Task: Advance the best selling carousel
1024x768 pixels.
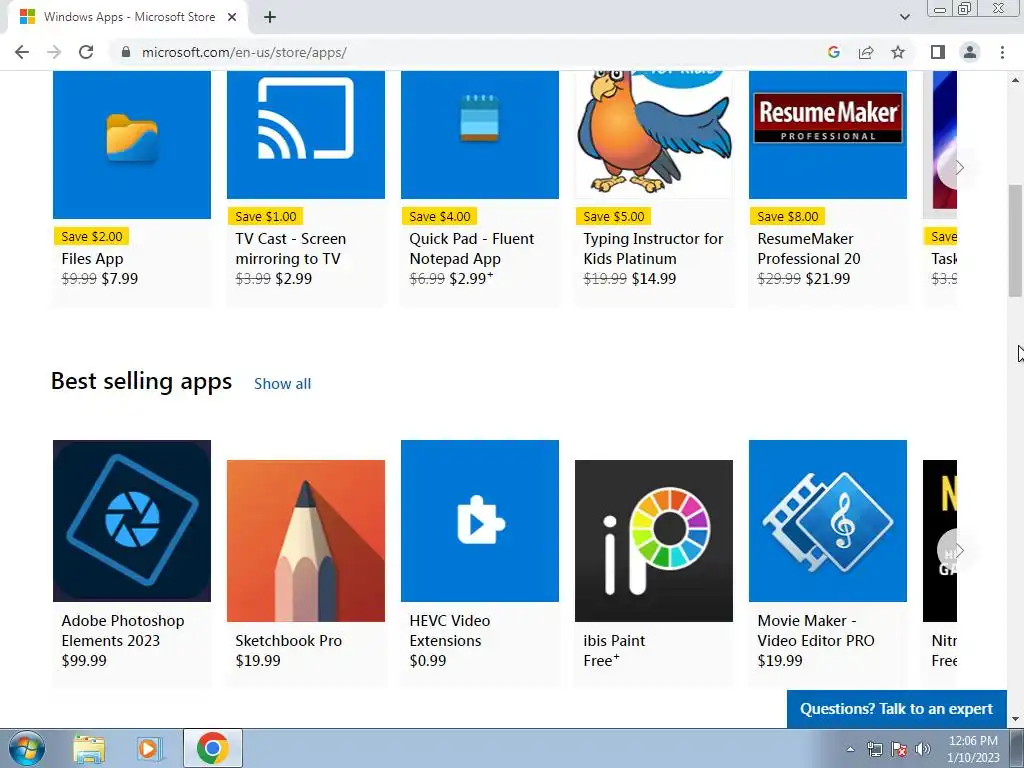Action: pyautogui.click(x=957, y=551)
